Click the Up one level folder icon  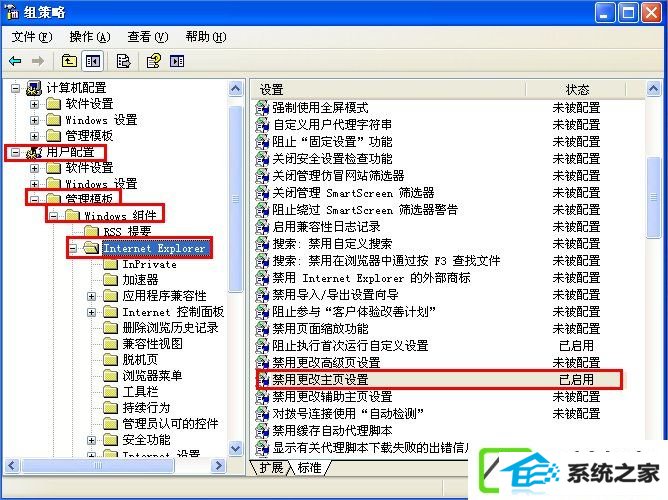pyautogui.click(x=69, y=61)
